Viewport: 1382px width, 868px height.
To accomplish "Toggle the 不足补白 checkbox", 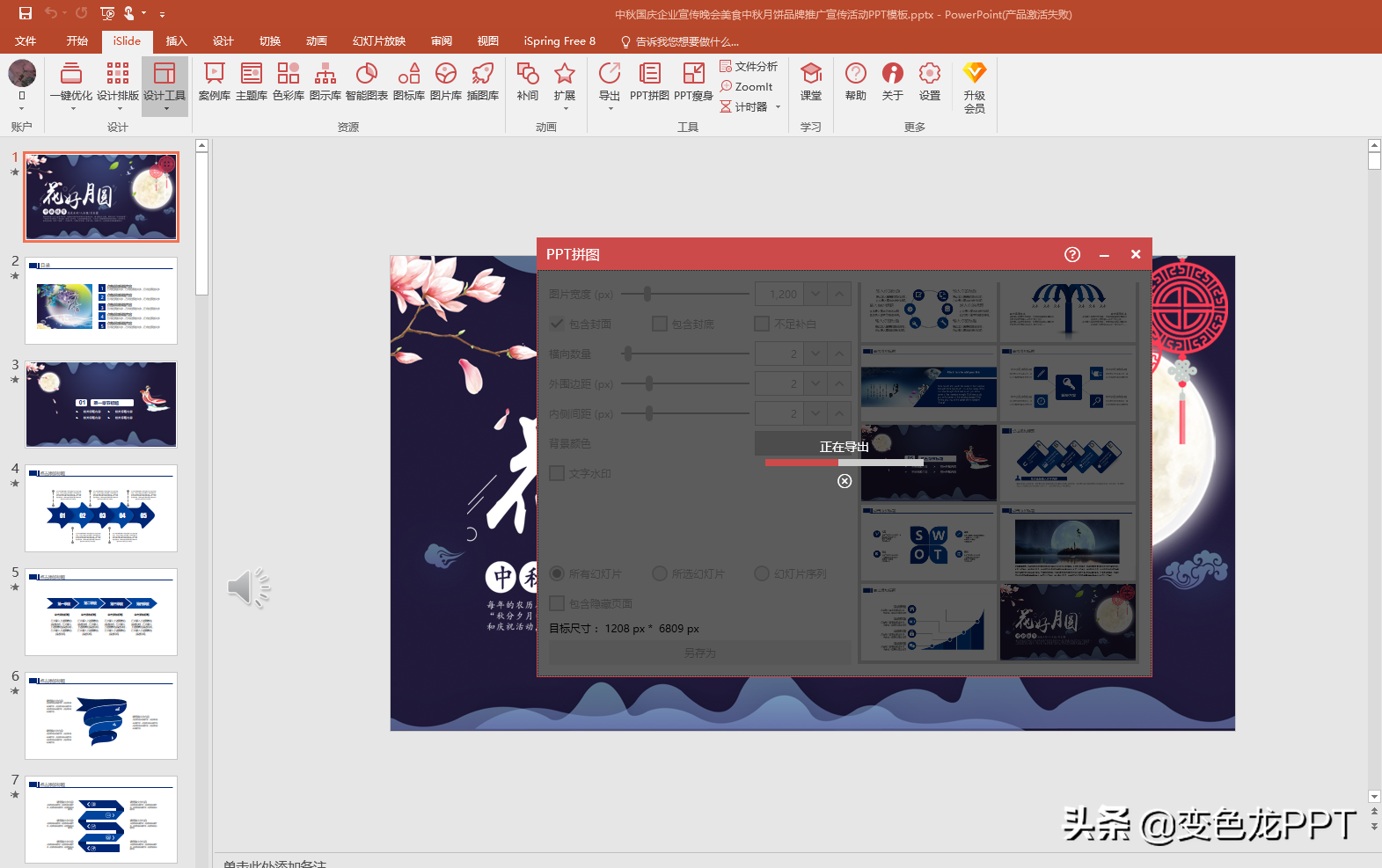I will pyautogui.click(x=762, y=324).
